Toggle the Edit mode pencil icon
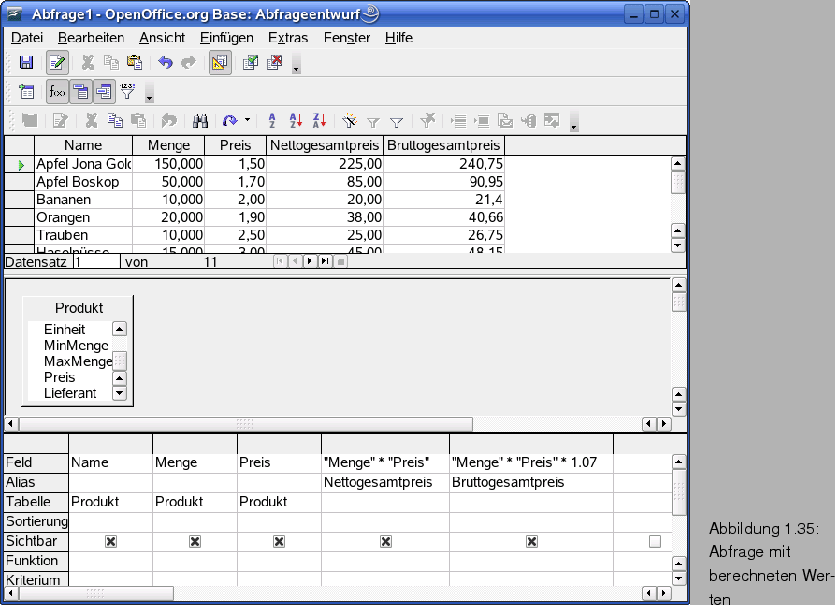Viewport: 835px width, 605px height. (57, 63)
